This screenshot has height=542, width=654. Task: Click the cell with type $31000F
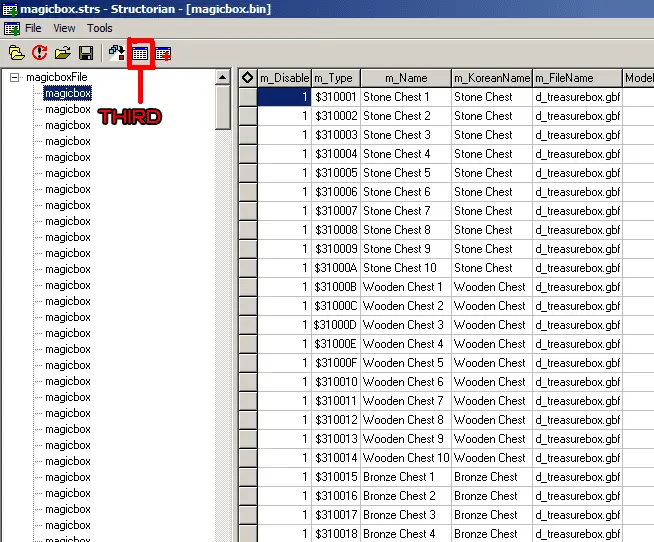(336, 363)
